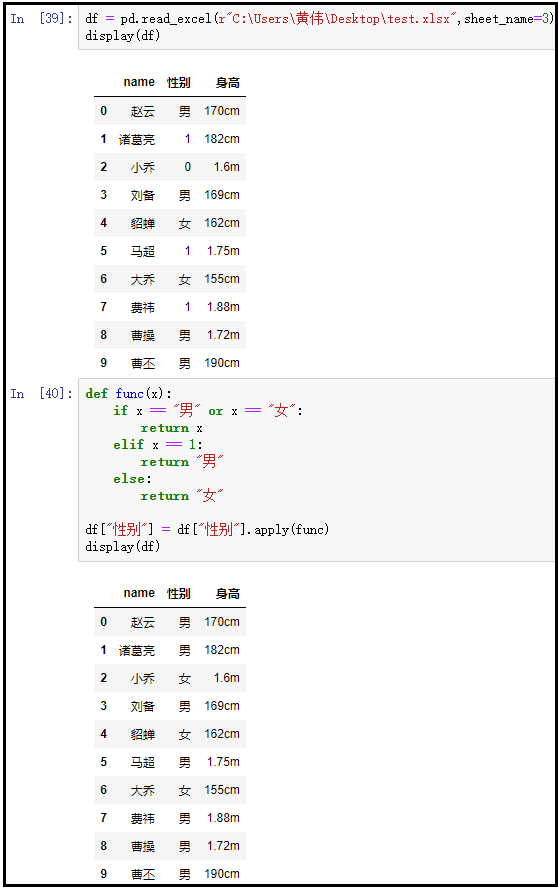Click display(df) line in cell 40
Image resolution: width=558 pixels, height=890 pixels.
123,547
